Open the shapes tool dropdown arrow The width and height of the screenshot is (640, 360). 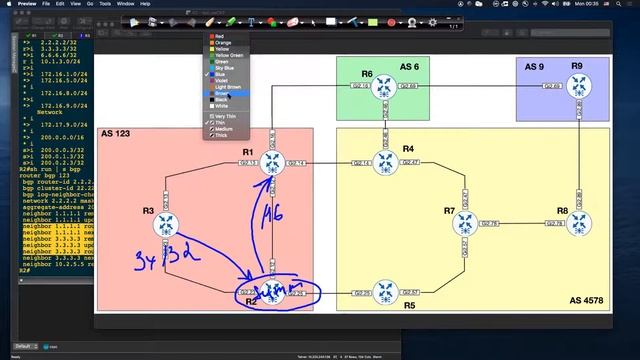[281, 23]
